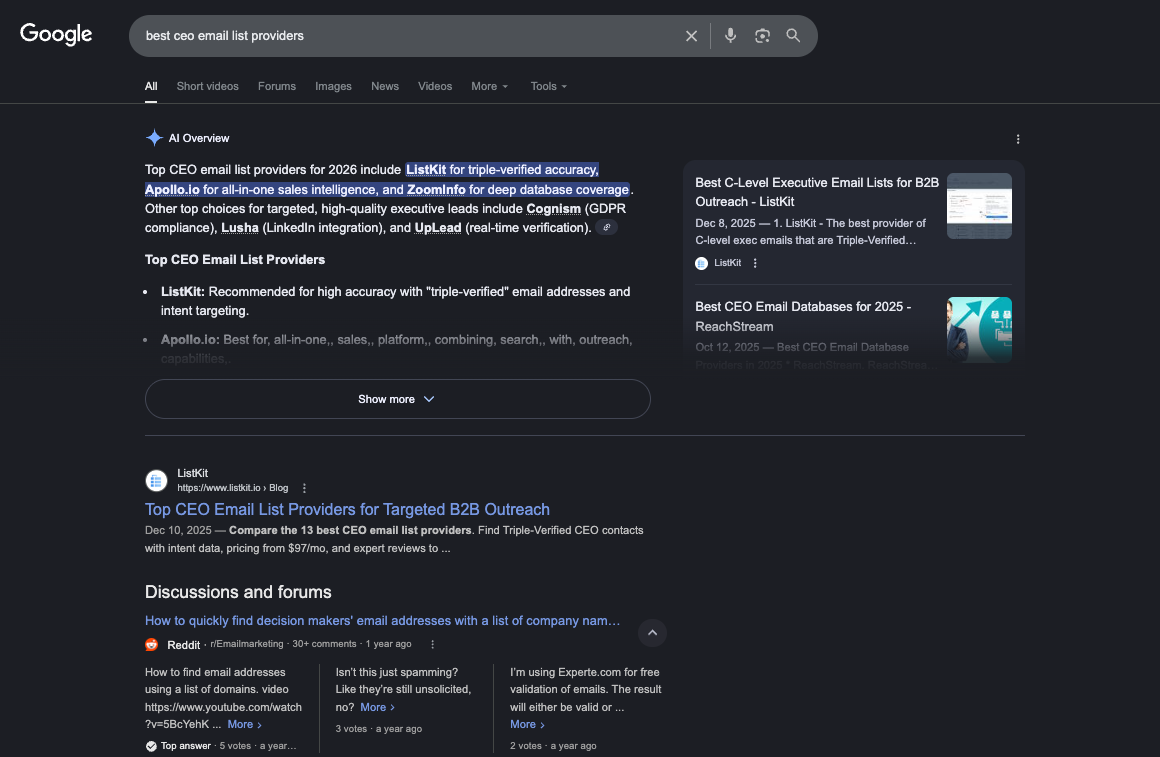Open the AI Overview options three-dot menu

point(1018,139)
